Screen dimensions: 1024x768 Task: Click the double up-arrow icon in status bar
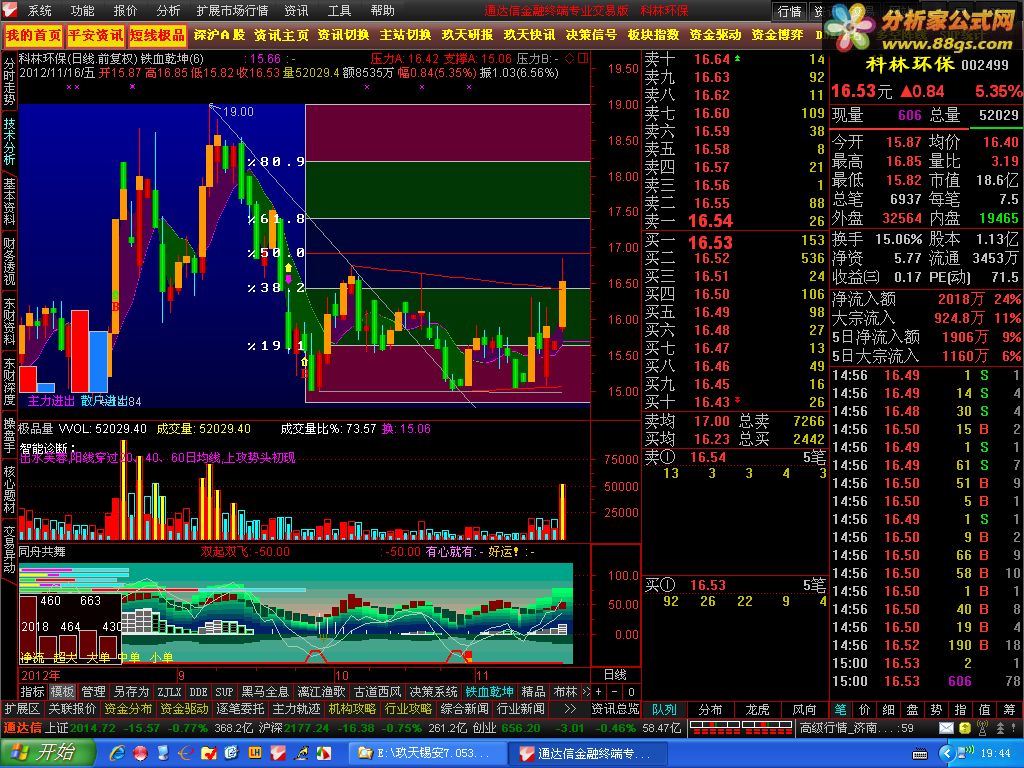point(1000,728)
